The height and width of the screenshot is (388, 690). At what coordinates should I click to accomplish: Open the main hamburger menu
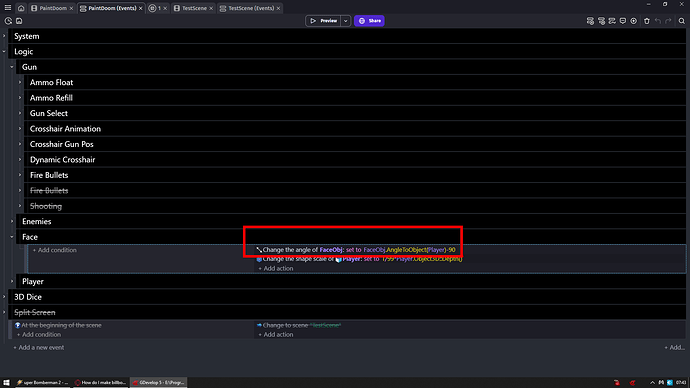click(x=7, y=8)
